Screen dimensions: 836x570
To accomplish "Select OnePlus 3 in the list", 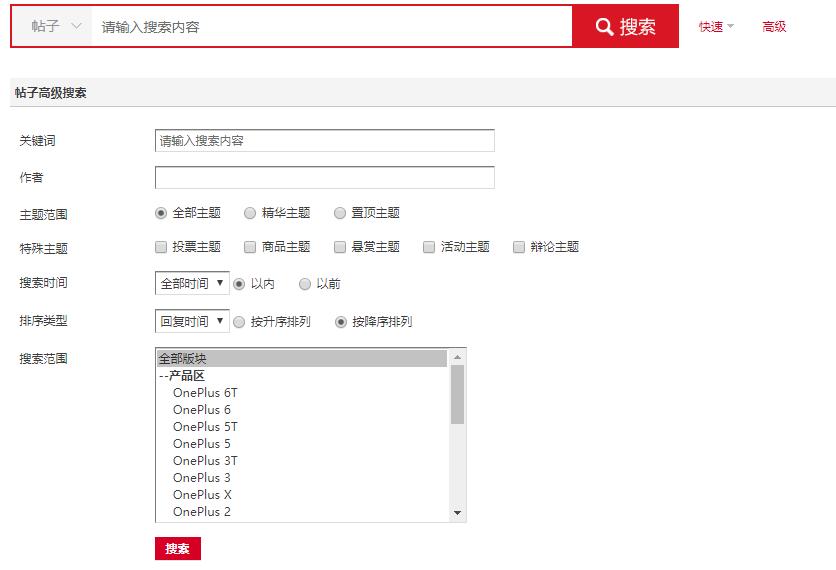I will click(x=302, y=478).
